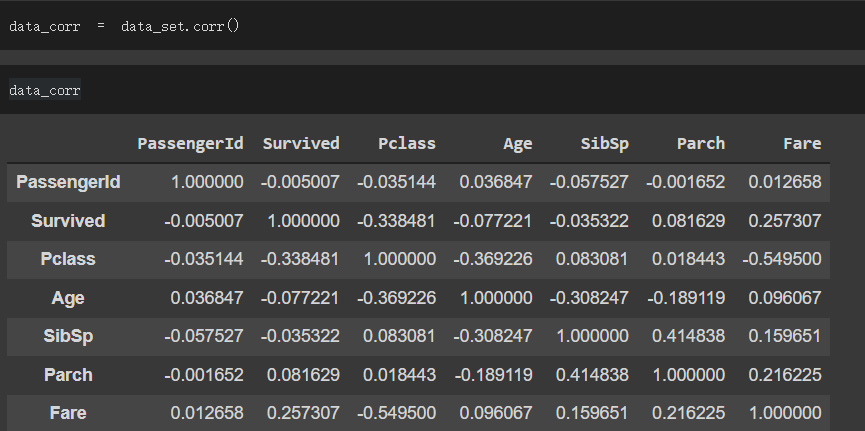Select the Age column header
The image size is (865, 431).
point(517,144)
